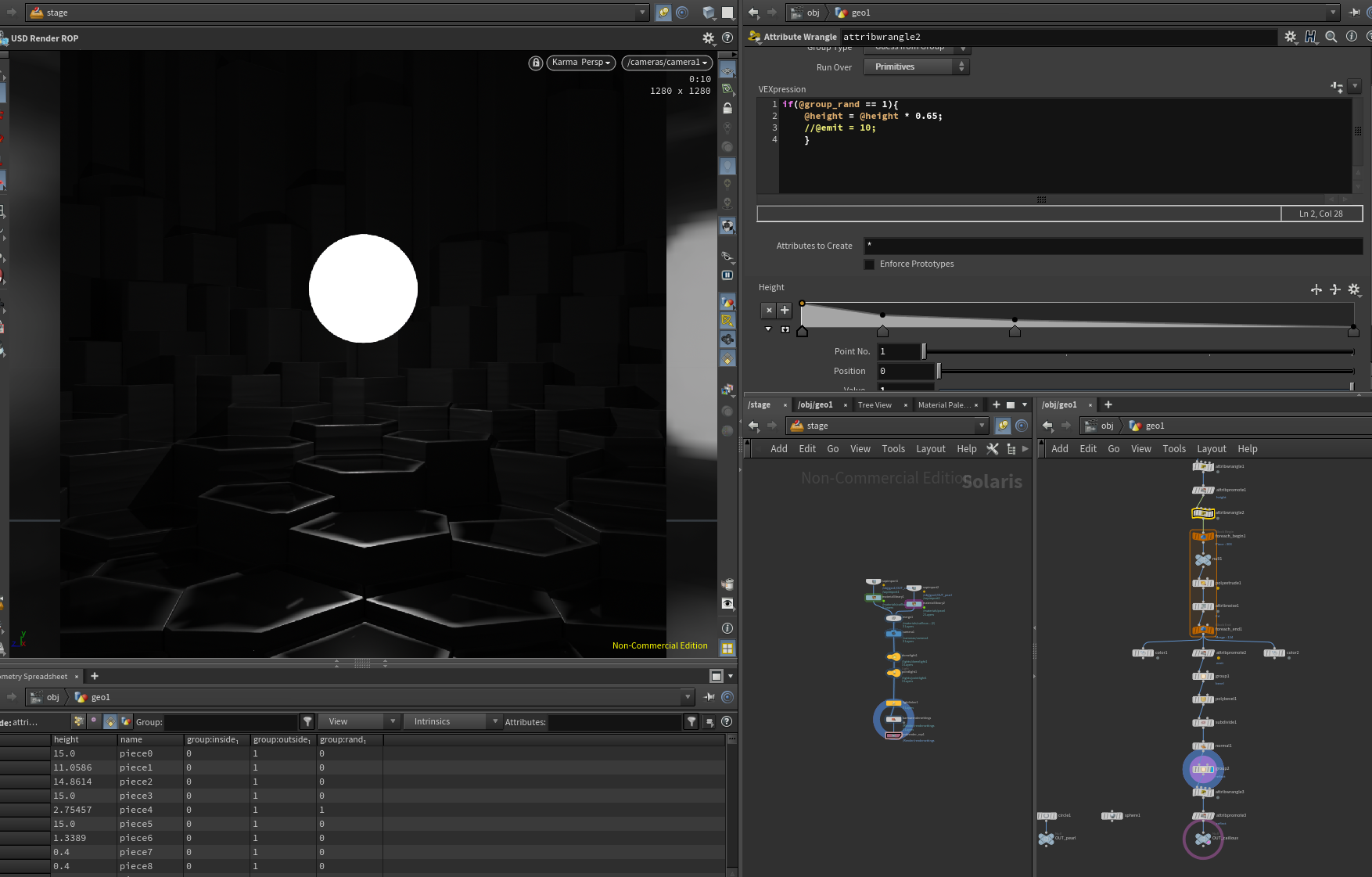1372x877 pixels.
Task: Click the pin icon in the parameter pane path bar
Action: click(1355, 13)
